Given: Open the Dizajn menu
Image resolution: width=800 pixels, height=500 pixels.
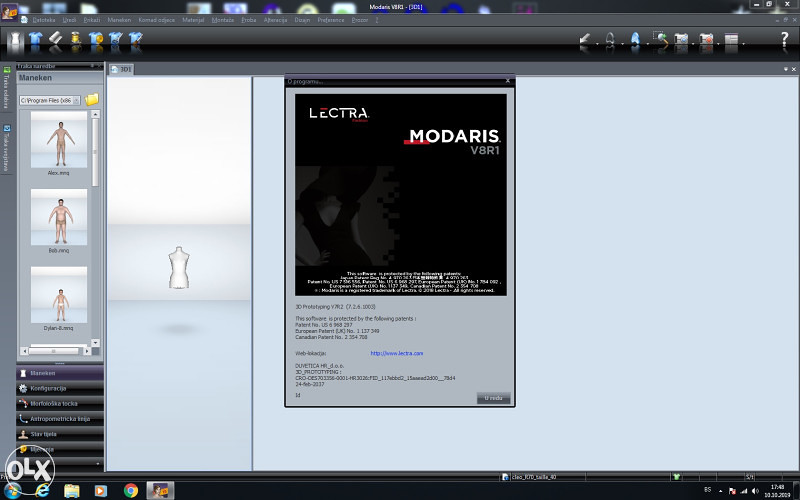Looking at the screenshot, I should click(302, 20).
